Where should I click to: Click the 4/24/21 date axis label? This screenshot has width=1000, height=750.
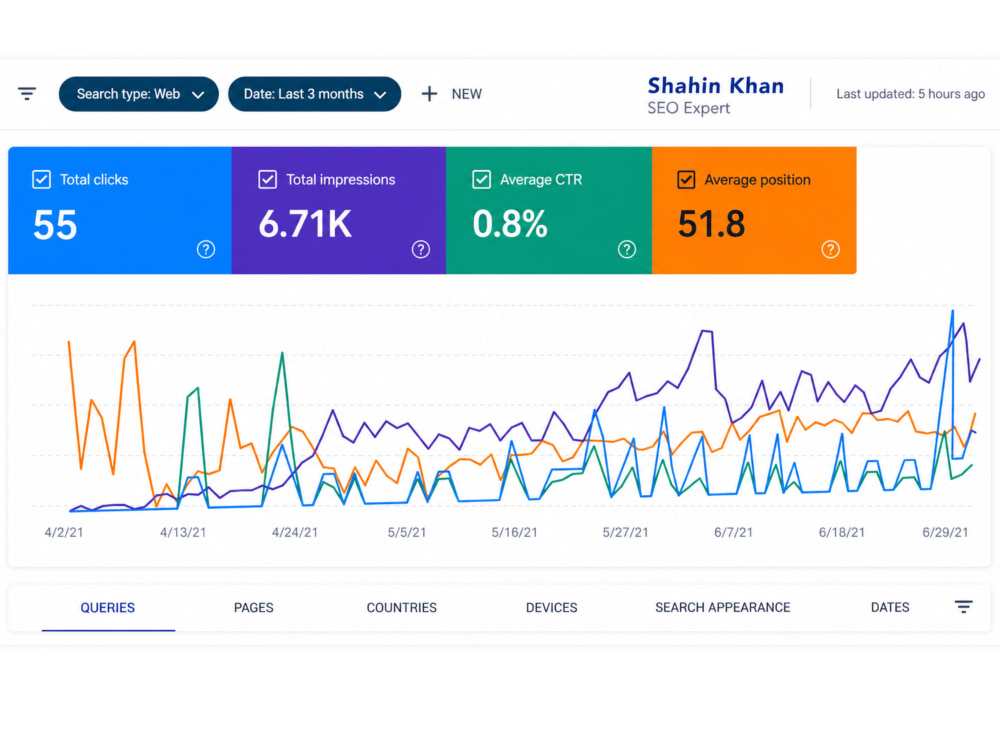pyautogui.click(x=295, y=533)
